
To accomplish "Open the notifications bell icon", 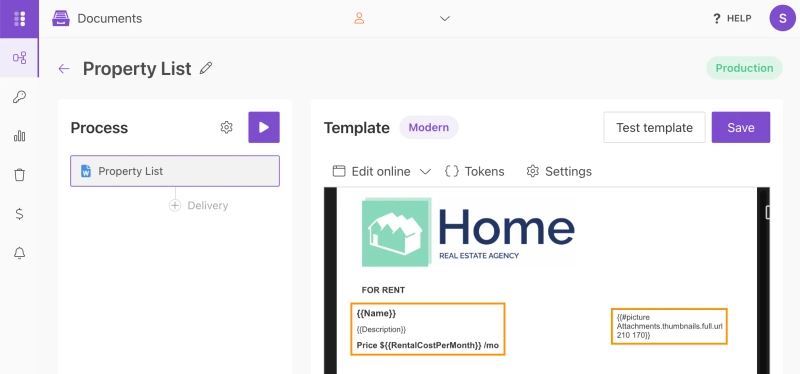I will pyautogui.click(x=19, y=253).
